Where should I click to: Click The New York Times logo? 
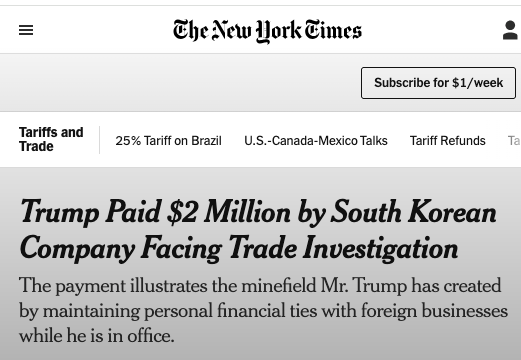pyautogui.click(x=267, y=31)
